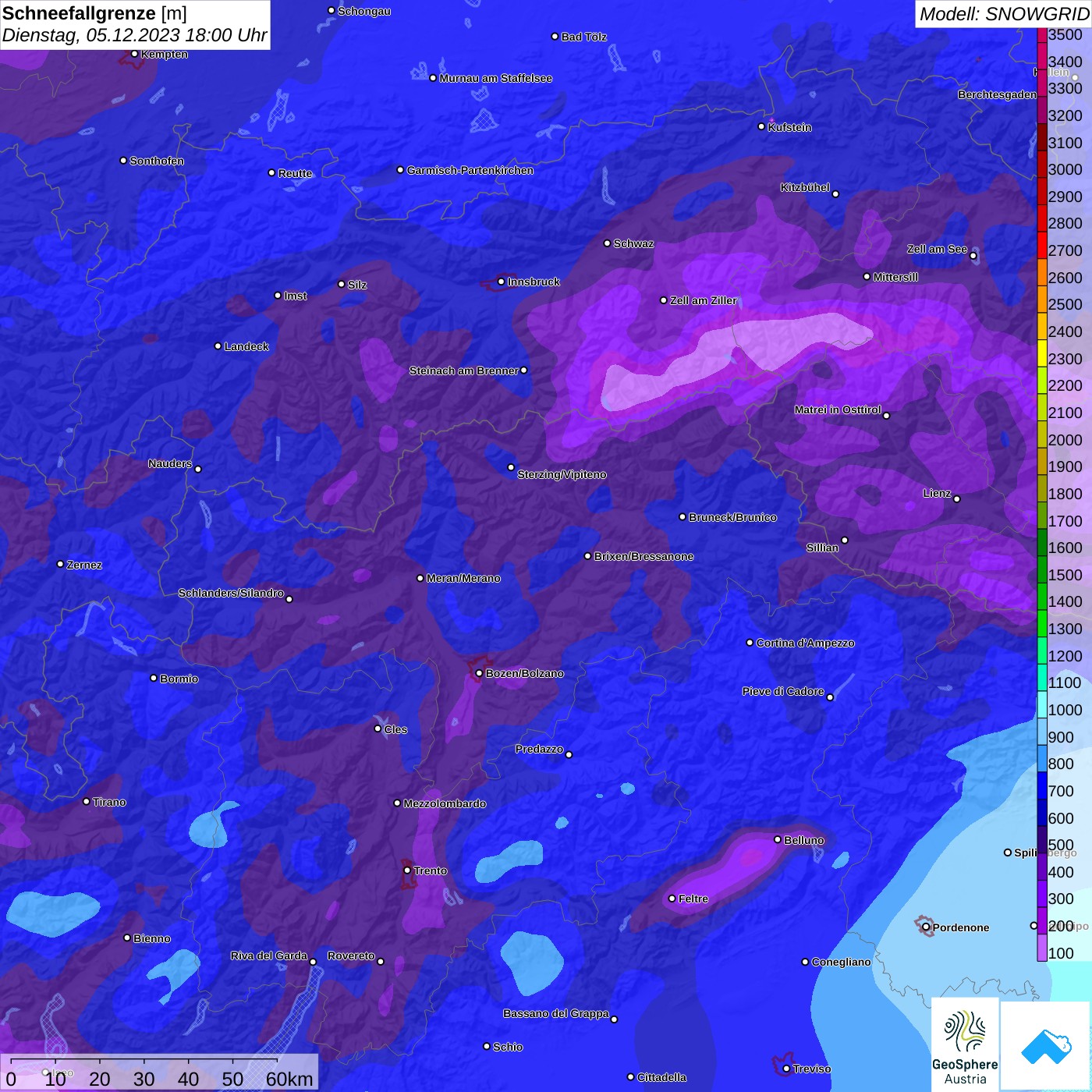Screen dimensions: 1092x1092
Task: Click the 2700 m red legend color
Action: (1041, 245)
